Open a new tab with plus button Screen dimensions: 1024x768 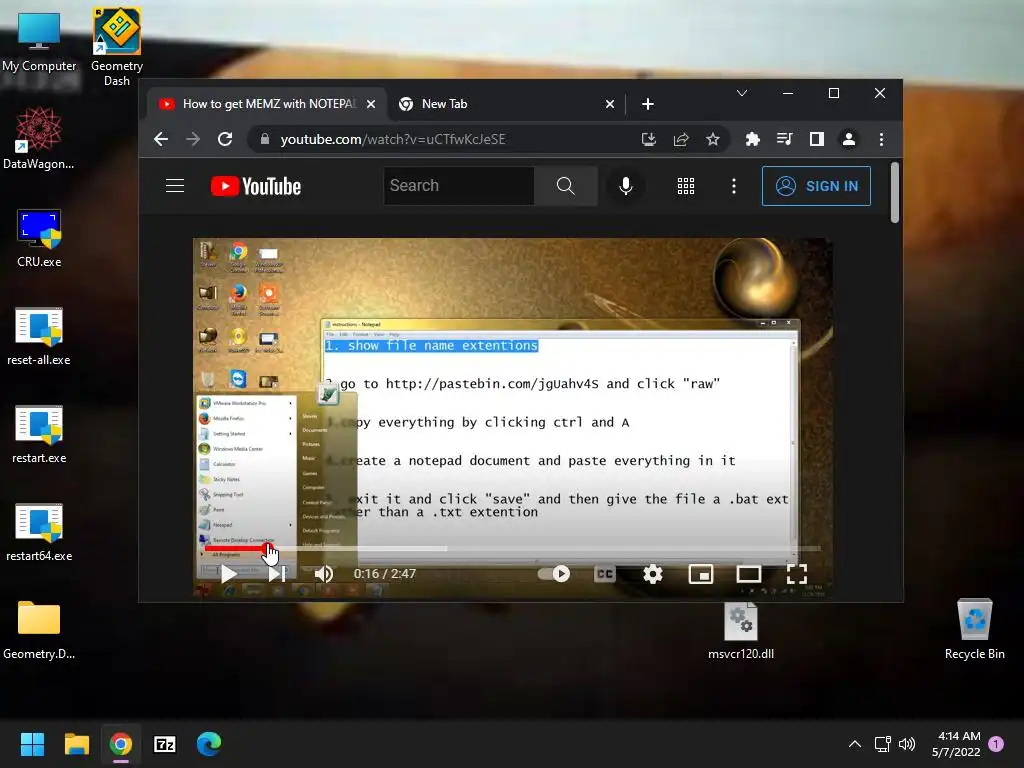pyautogui.click(x=648, y=104)
